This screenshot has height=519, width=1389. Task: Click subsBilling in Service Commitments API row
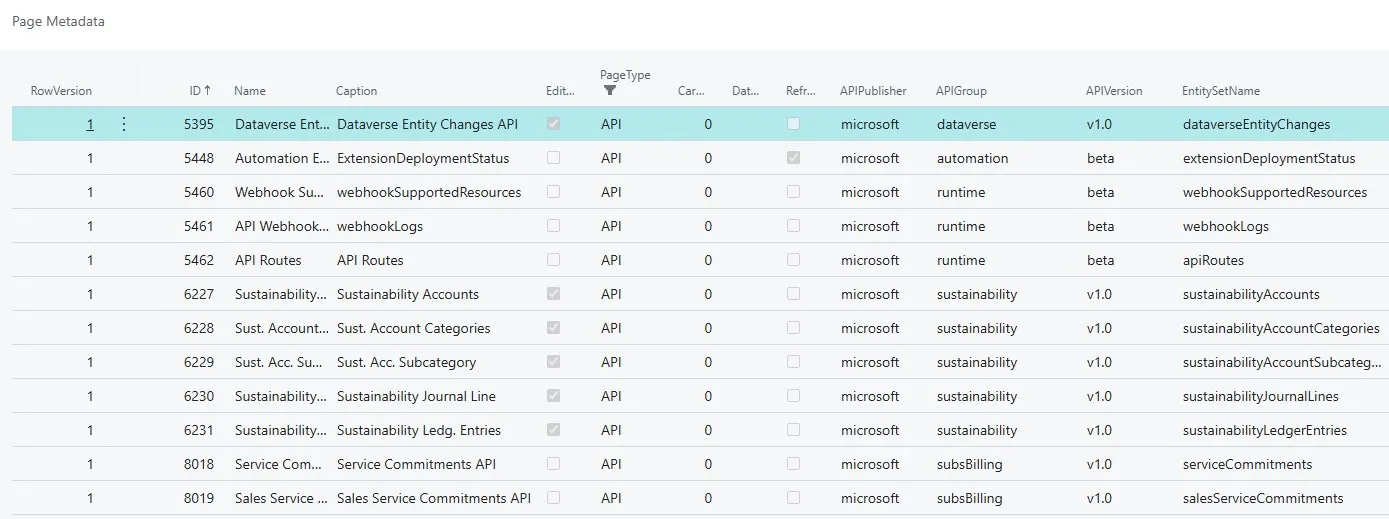(970, 464)
